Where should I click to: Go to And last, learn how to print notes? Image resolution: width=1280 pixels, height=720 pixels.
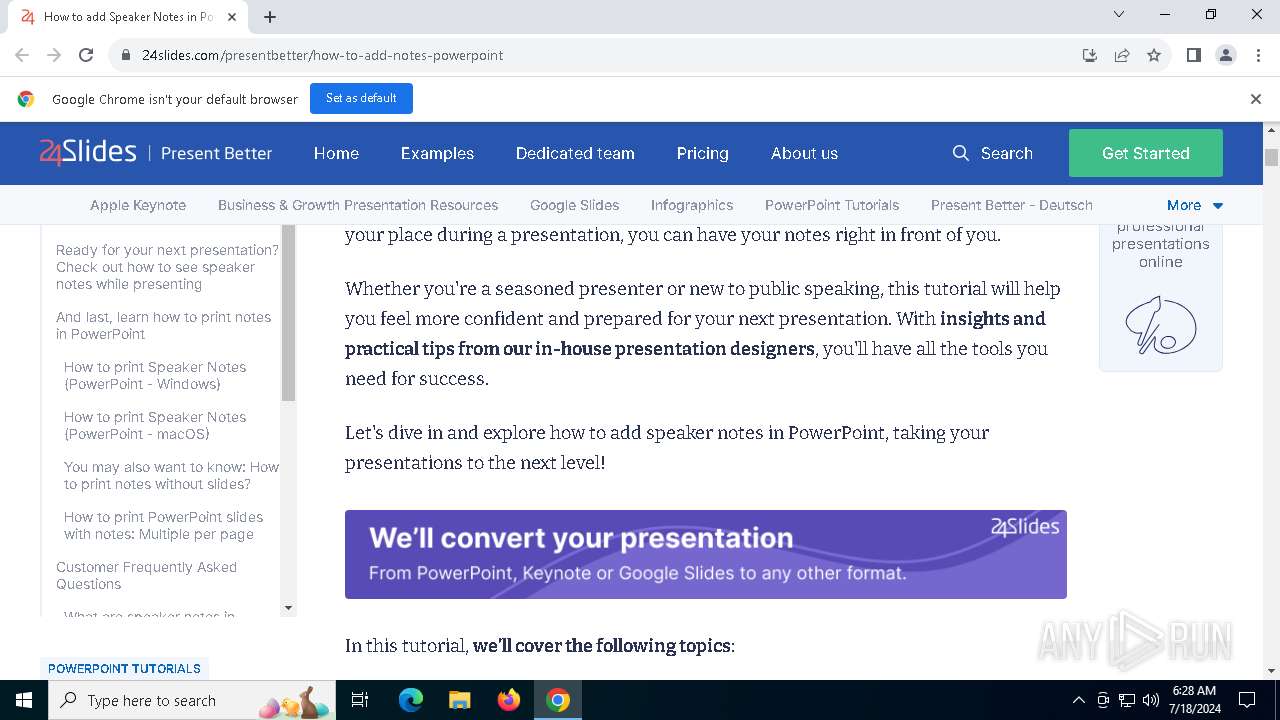pos(164,325)
